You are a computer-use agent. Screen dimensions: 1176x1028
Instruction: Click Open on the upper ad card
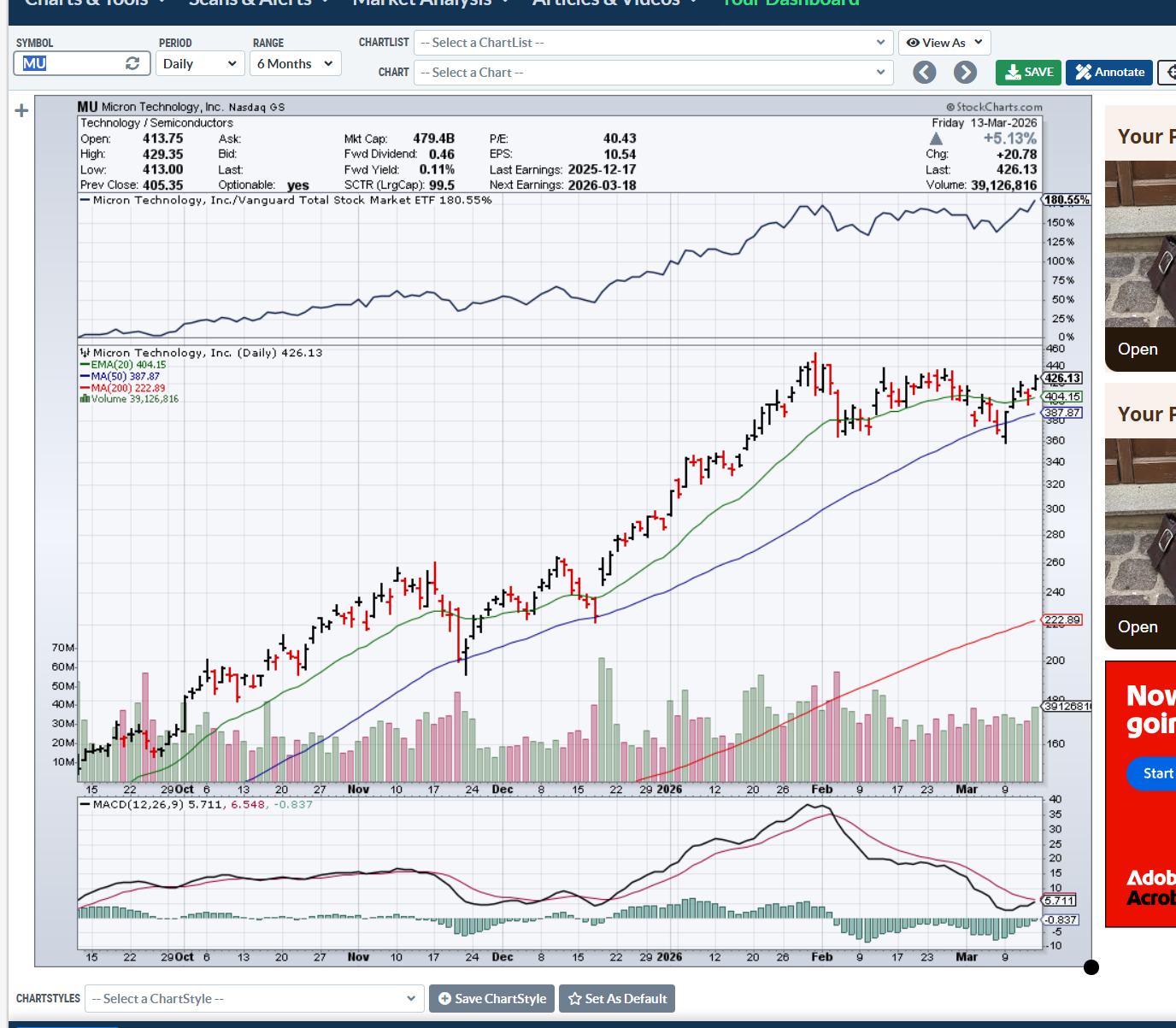1138,350
